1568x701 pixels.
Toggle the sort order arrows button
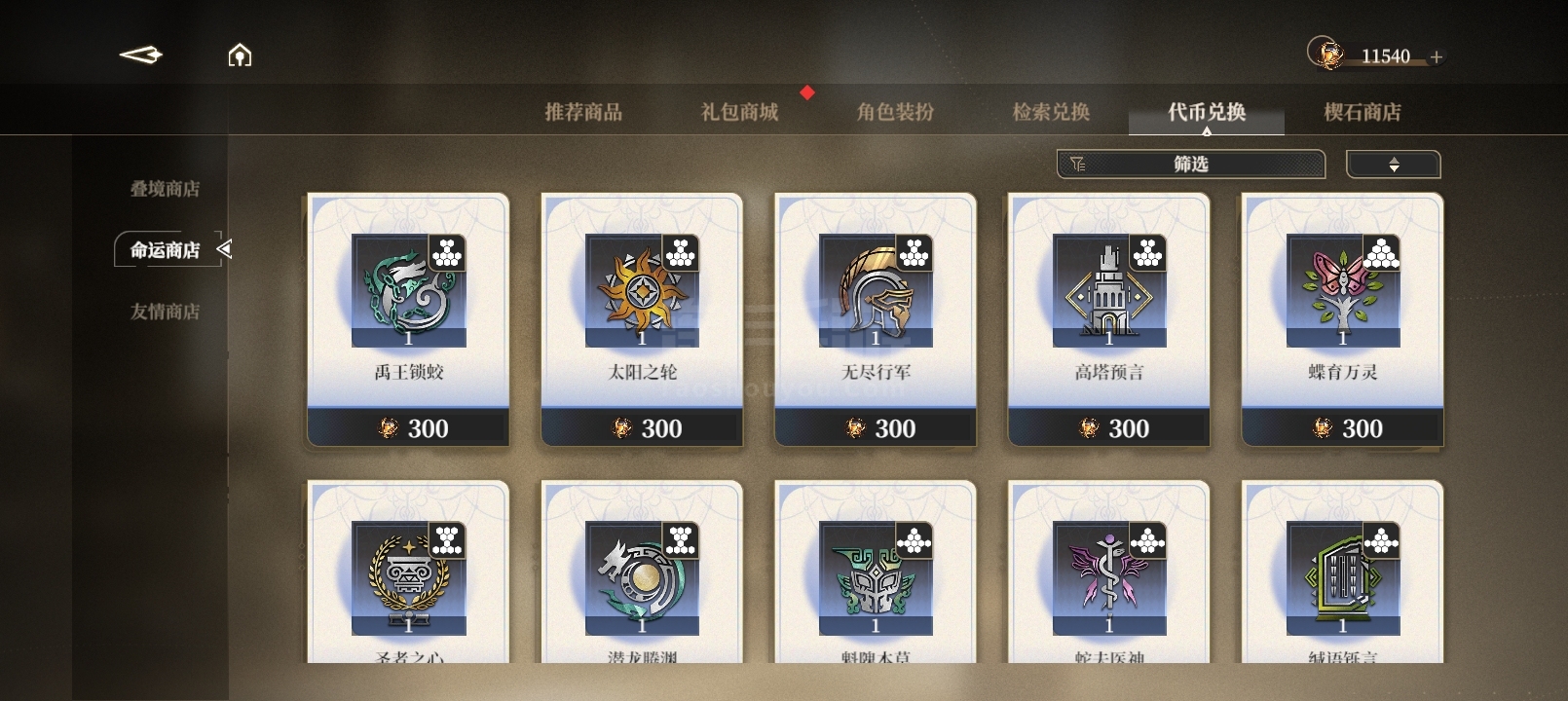1394,165
